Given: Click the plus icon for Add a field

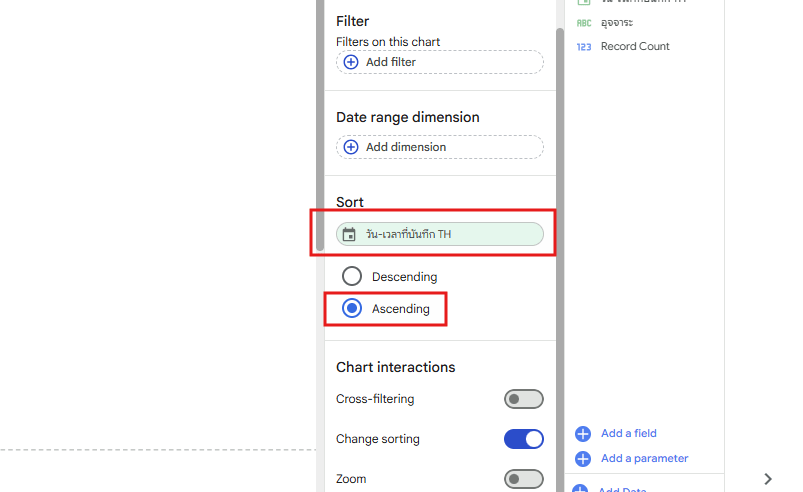Looking at the screenshot, I should point(583,434).
